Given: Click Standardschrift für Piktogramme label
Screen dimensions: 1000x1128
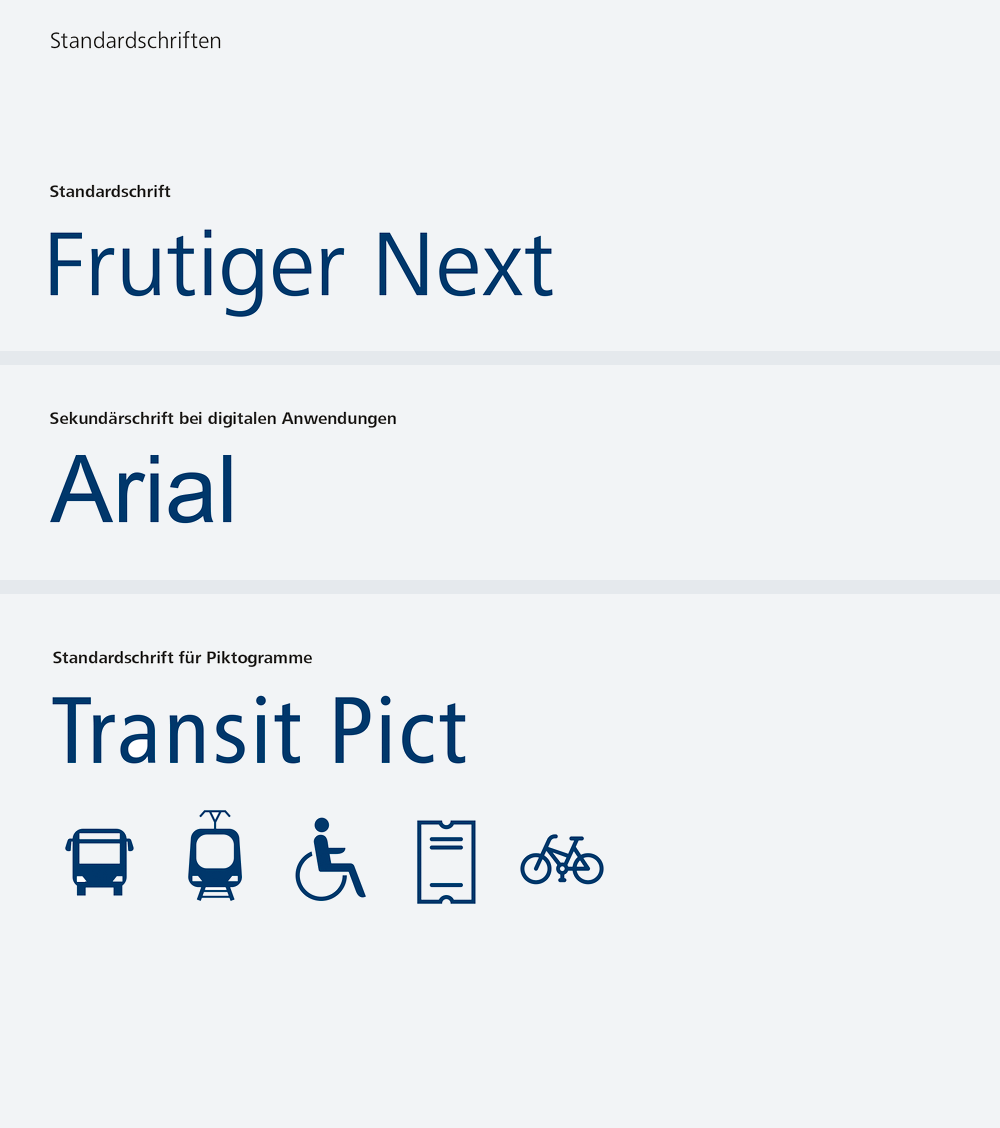Looking at the screenshot, I should pos(182,658).
